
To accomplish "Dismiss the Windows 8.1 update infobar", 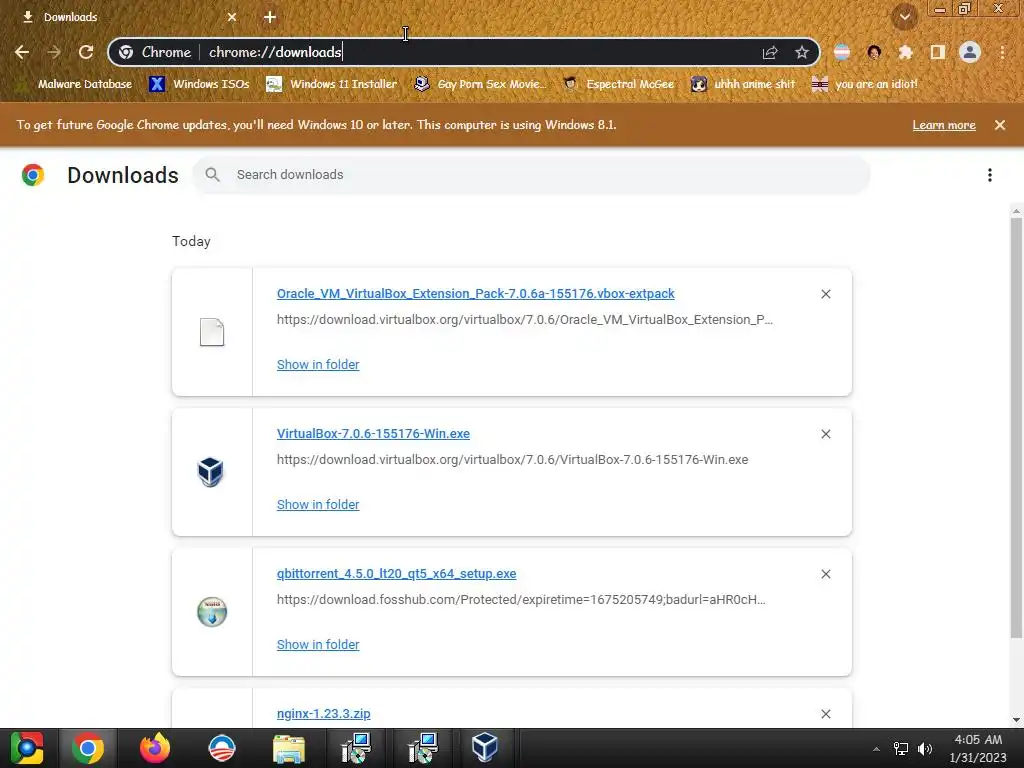I will coord(1000,125).
